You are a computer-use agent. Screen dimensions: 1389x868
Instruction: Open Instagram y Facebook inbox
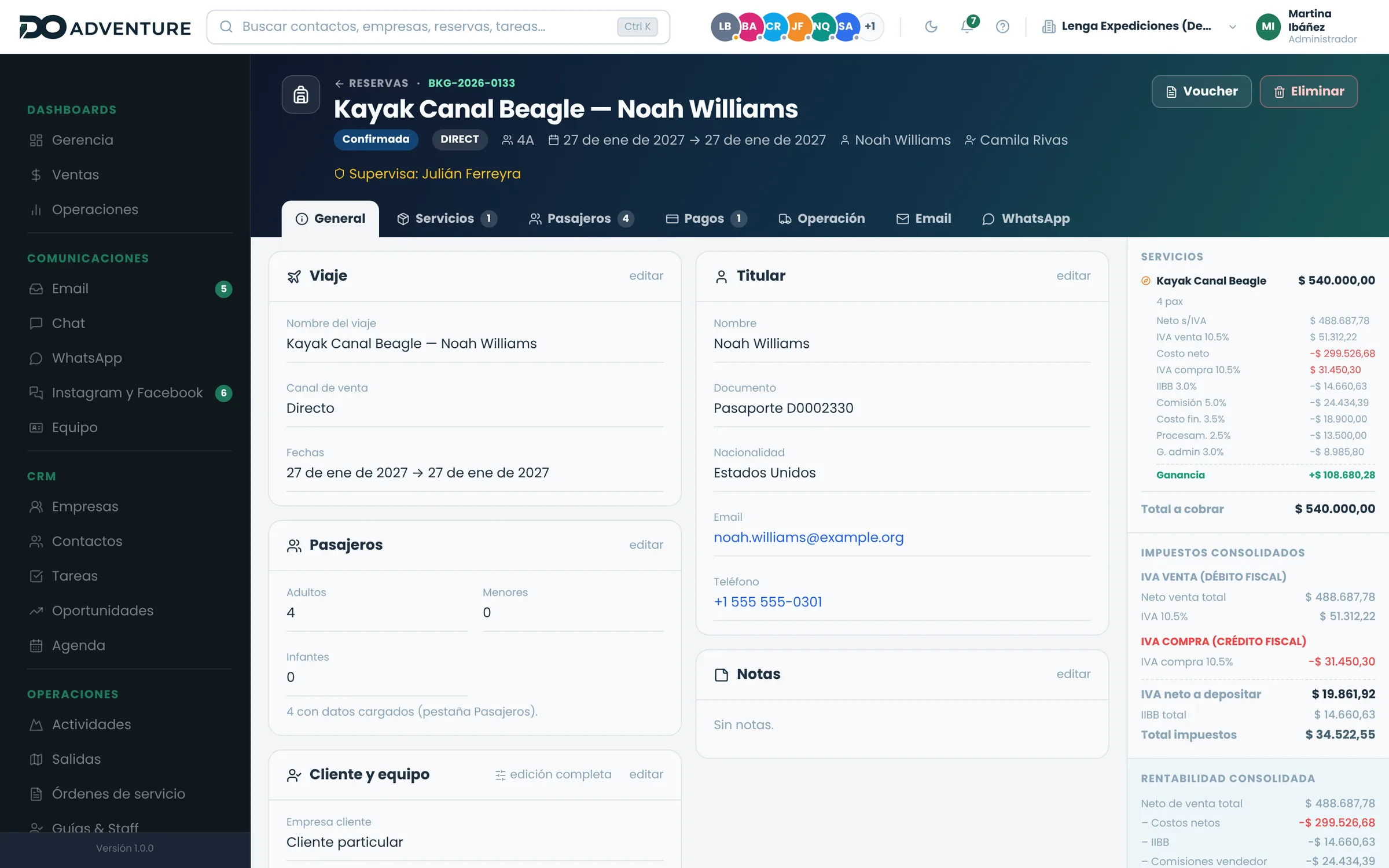pos(130,393)
